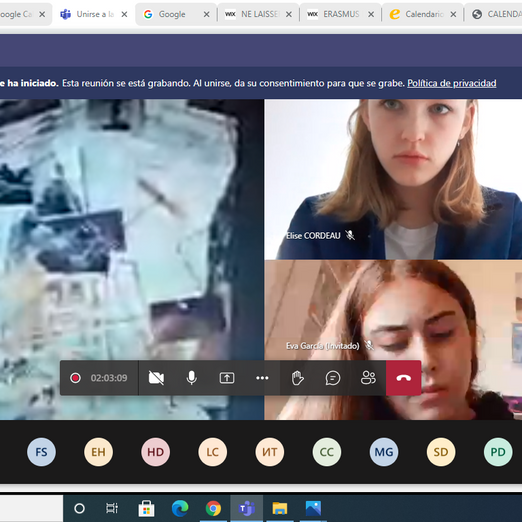Open more actions ellipsis menu
The image size is (522, 522).
coord(262,378)
